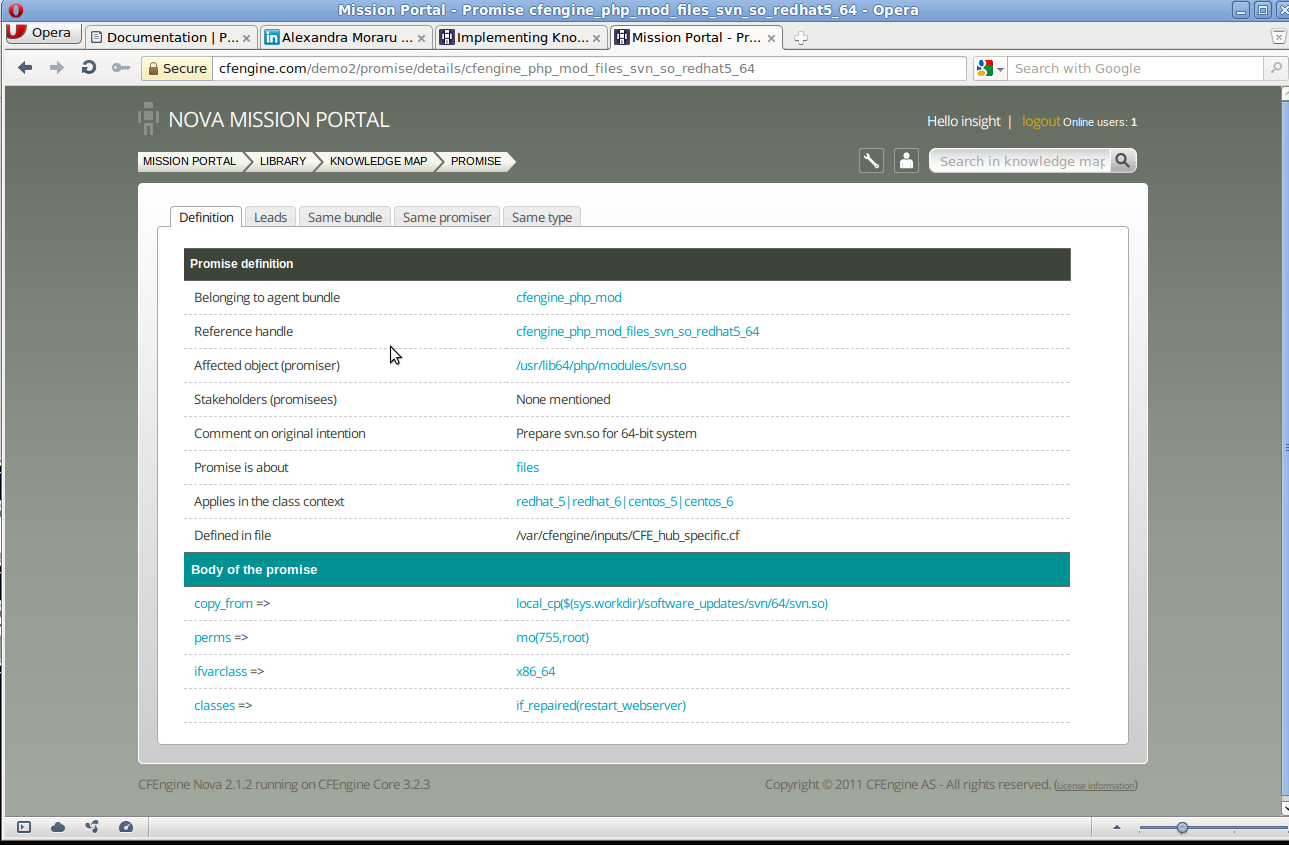Screen dimensions: 1289x845
Task: Click the page zoom slider handle
Action: click(x=1182, y=827)
